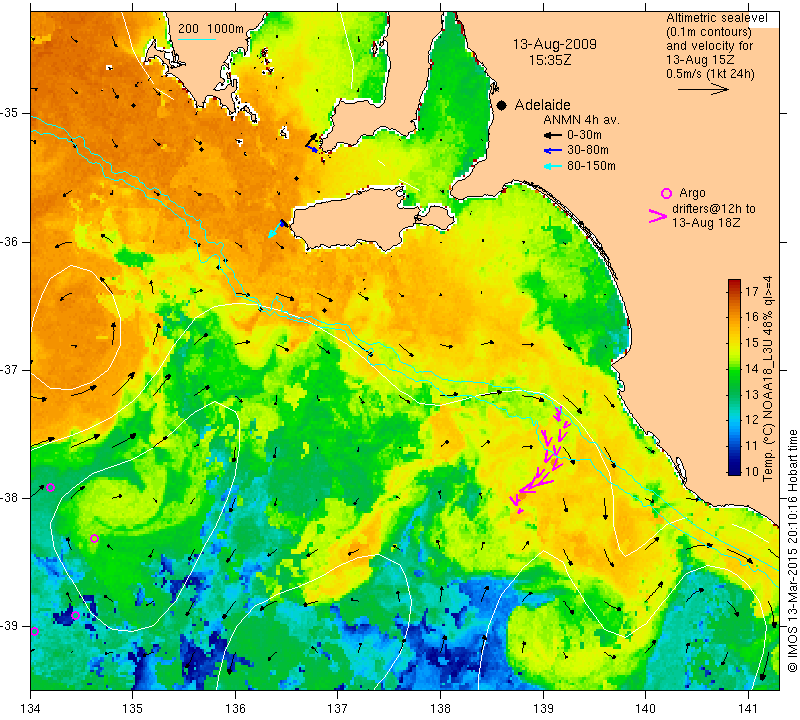Click the colorbar tick label 12
This screenshot has width=800, height=720.
click(752, 419)
